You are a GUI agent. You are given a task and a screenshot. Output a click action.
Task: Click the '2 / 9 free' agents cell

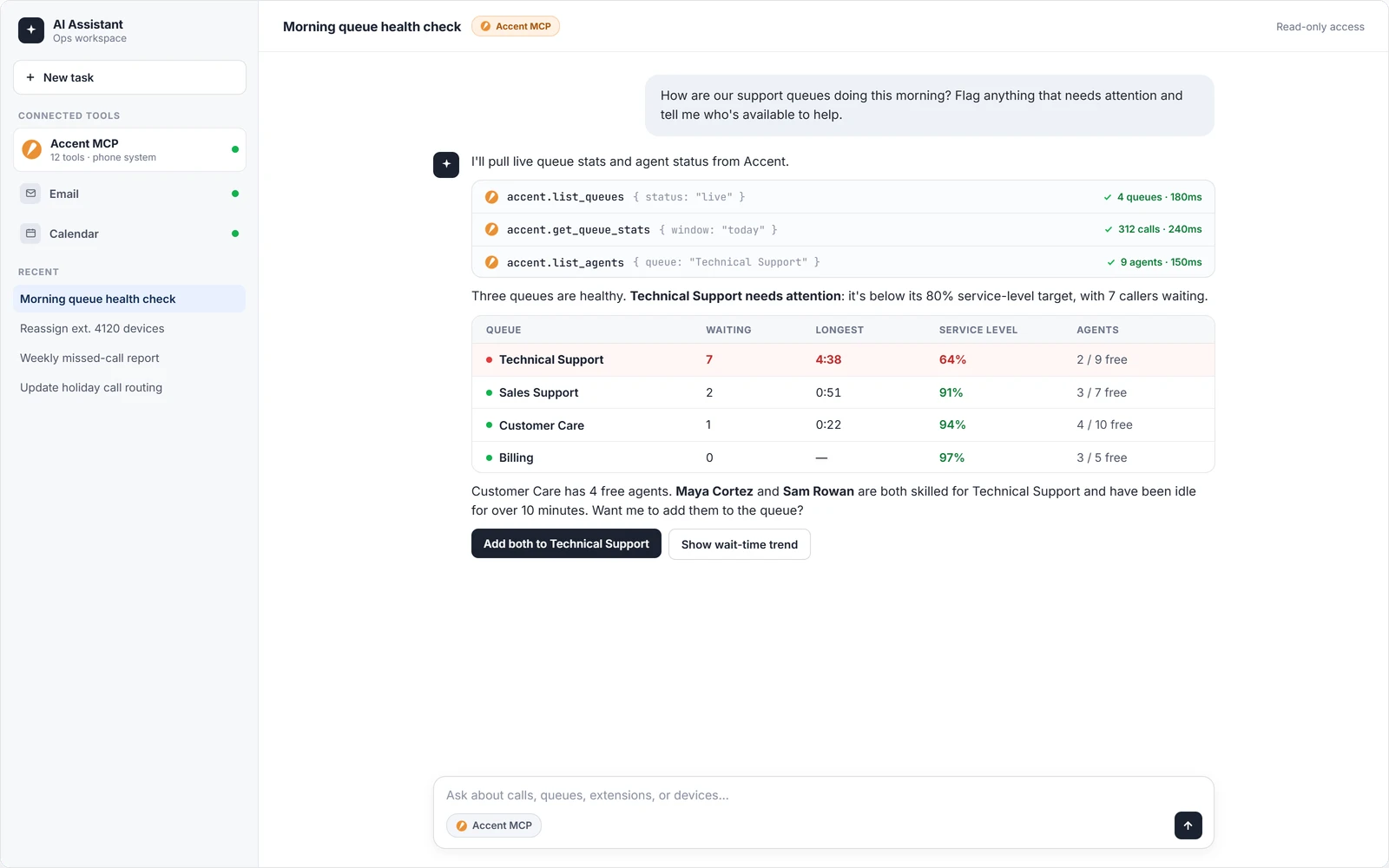pyautogui.click(x=1102, y=359)
